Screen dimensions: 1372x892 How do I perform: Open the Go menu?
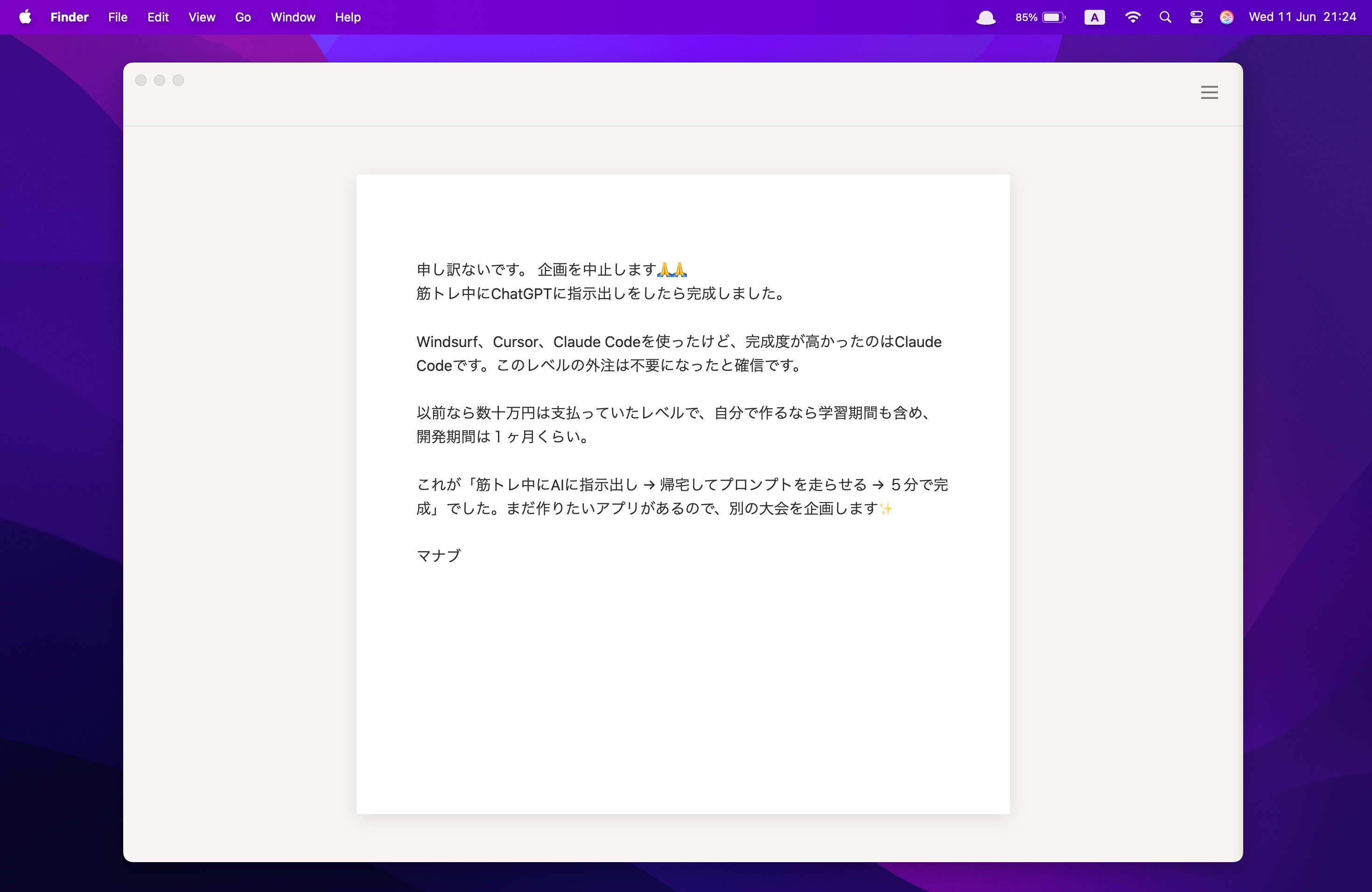(243, 17)
